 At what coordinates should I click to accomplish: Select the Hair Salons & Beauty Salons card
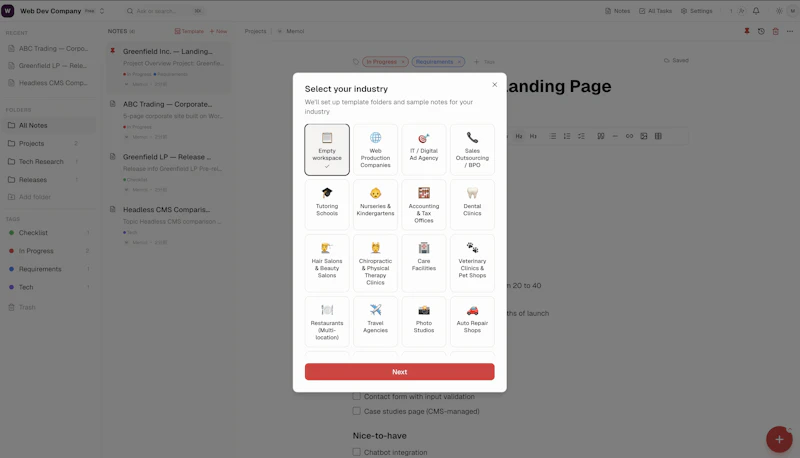click(327, 263)
